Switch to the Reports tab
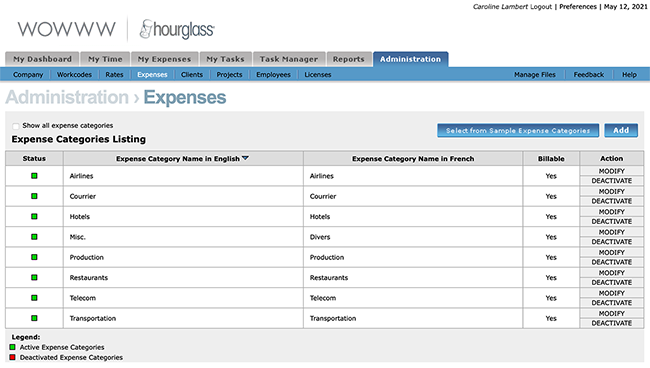The height and width of the screenshot is (368, 650). coord(349,59)
